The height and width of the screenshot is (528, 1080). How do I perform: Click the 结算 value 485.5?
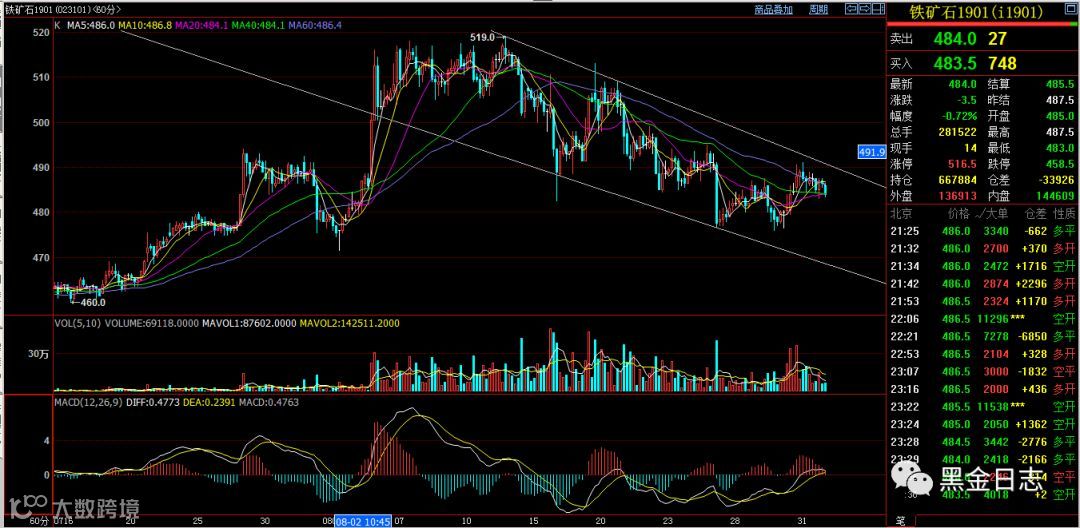point(1061,84)
